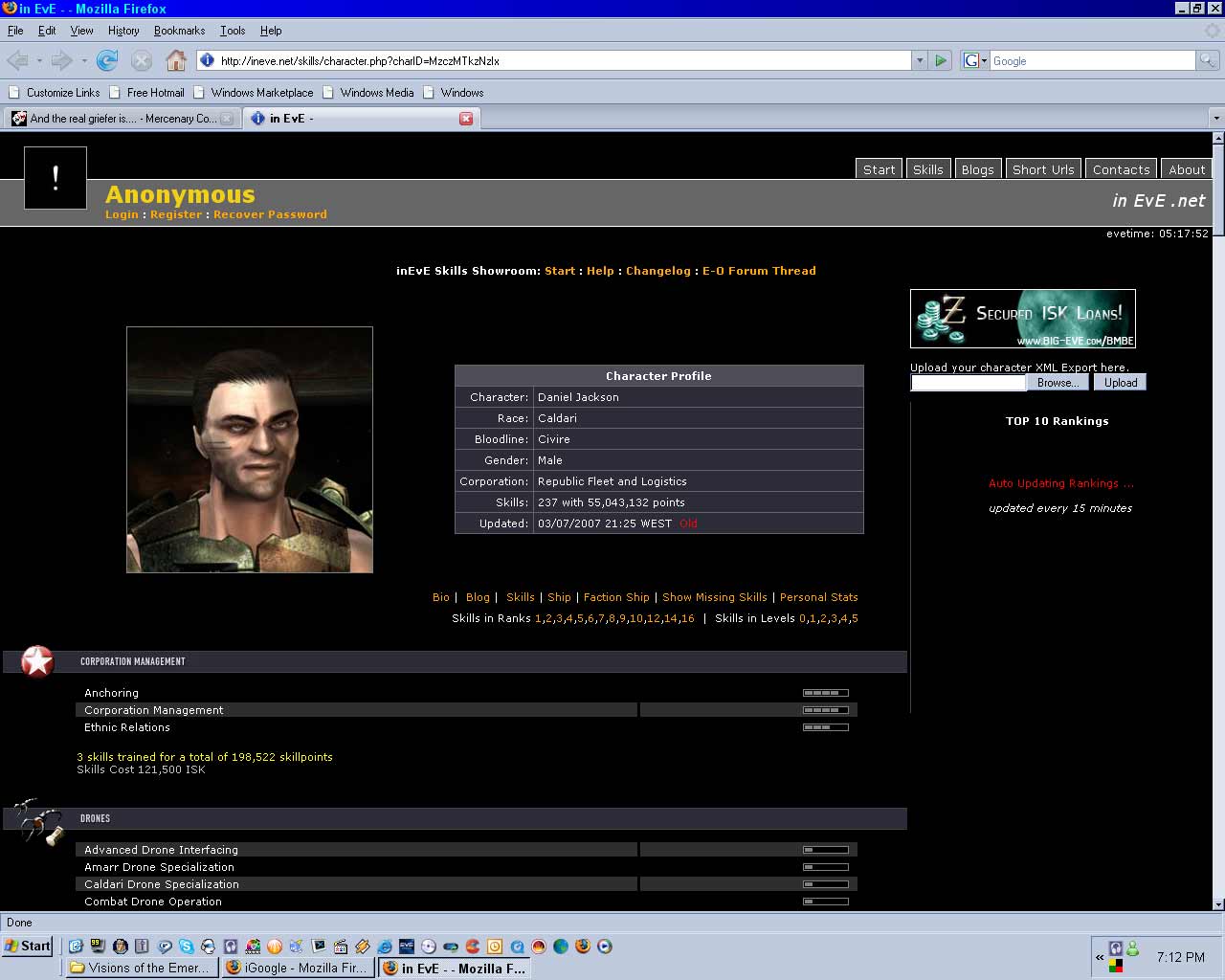Close the 'And the real griefer is' tab
This screenshot has width=1225, height=980.
click(227, 119)
